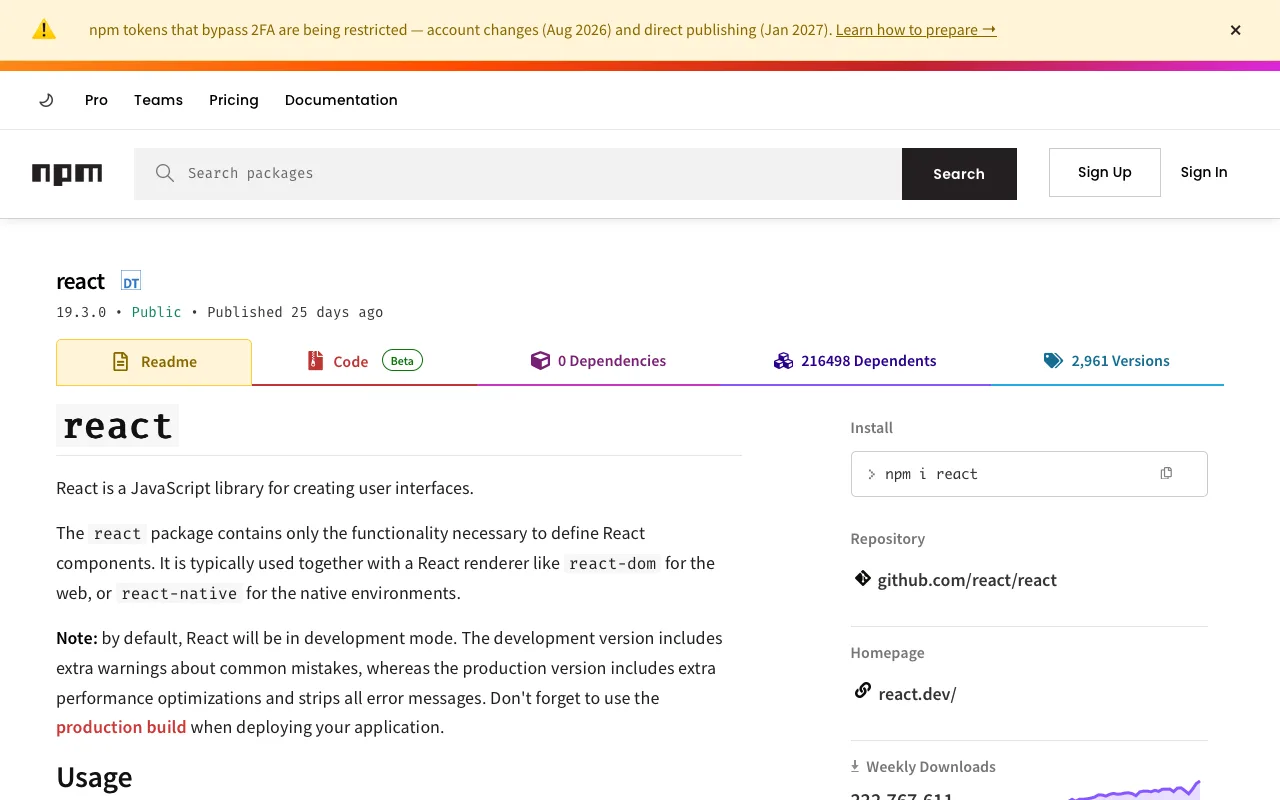
Task: Show the 2,961 Versions tab
Action: click(1107, 361)
